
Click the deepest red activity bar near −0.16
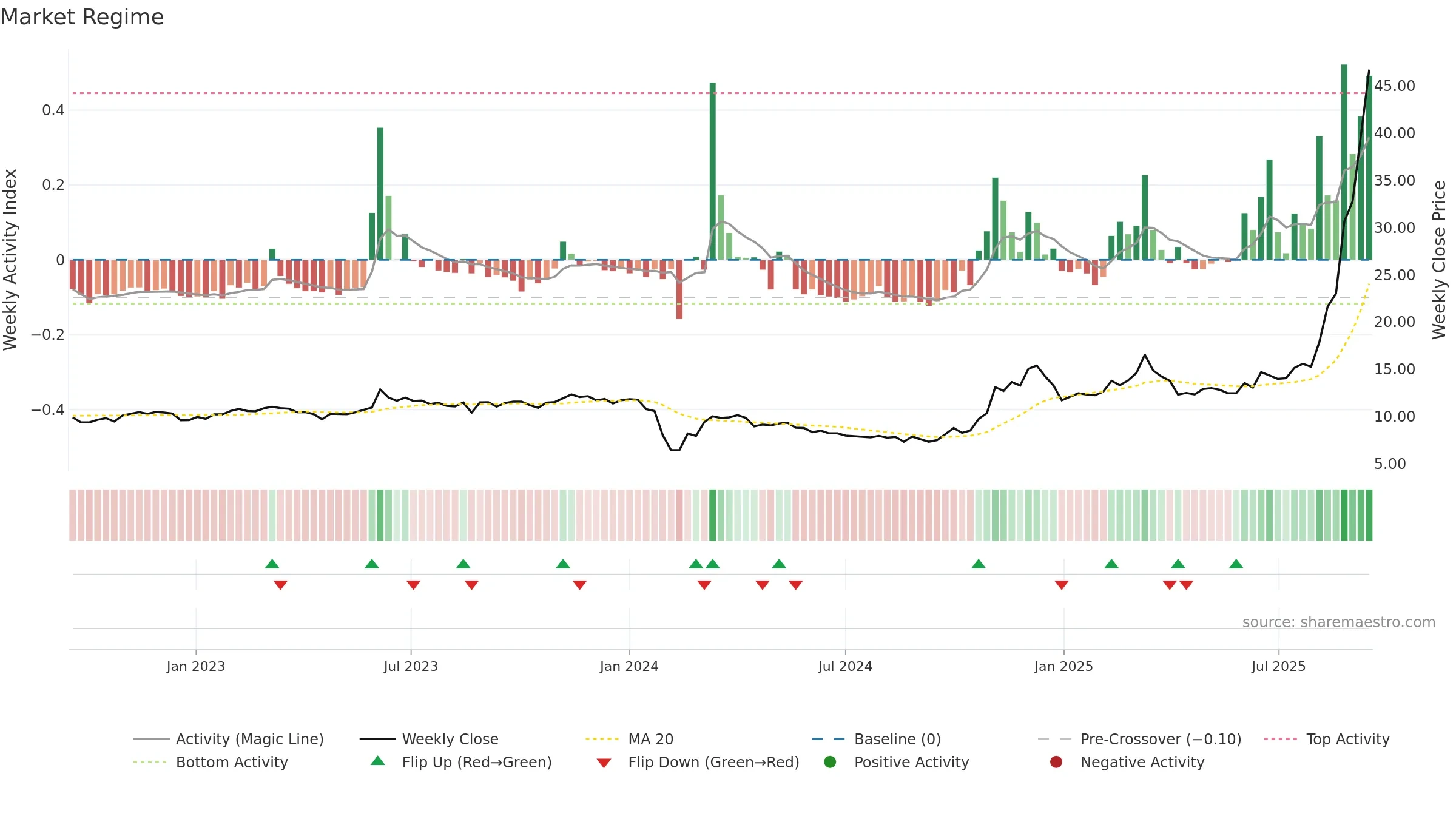click(679, 289)
